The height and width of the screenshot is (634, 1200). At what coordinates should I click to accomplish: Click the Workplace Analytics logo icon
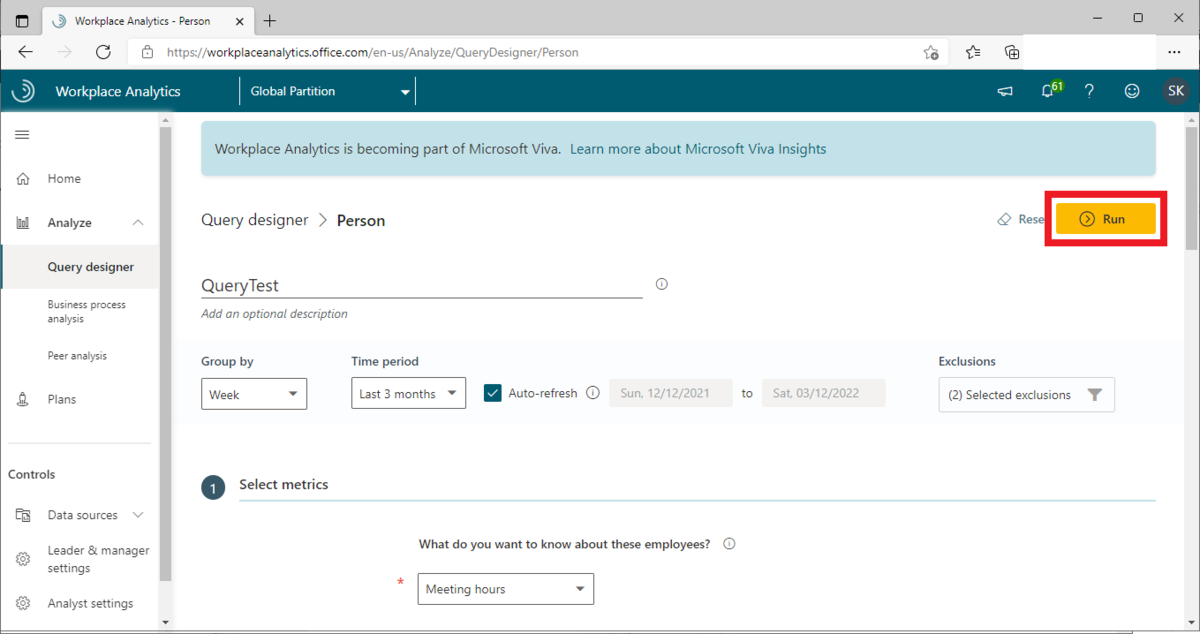(22, 91)
